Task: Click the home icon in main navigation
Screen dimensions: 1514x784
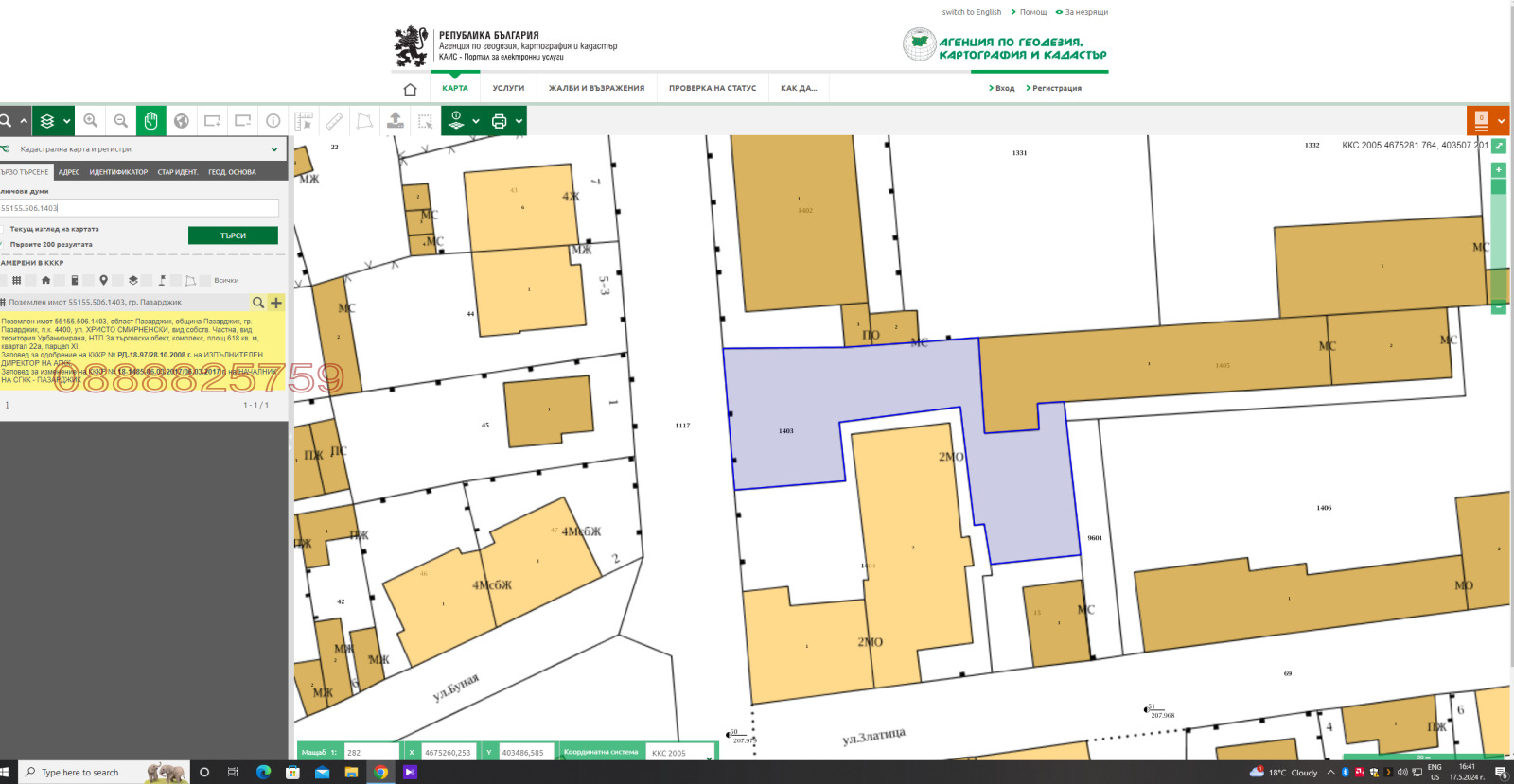Action: pyautogui.click(x=410, y=89)
